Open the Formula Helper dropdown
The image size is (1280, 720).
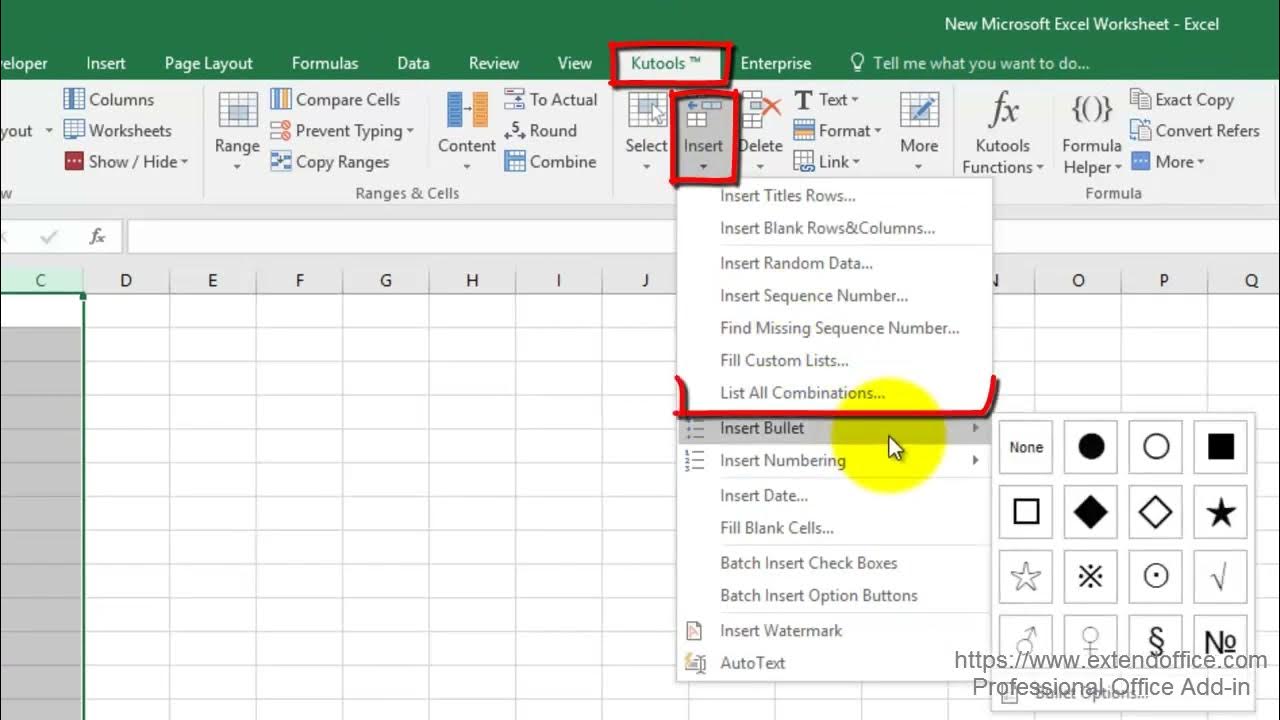tap(1092, 132)
